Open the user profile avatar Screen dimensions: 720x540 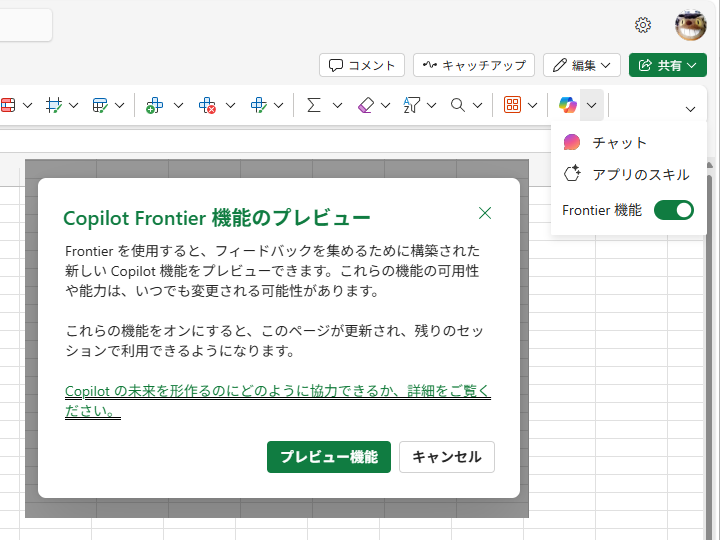click(x=691, y=25)
